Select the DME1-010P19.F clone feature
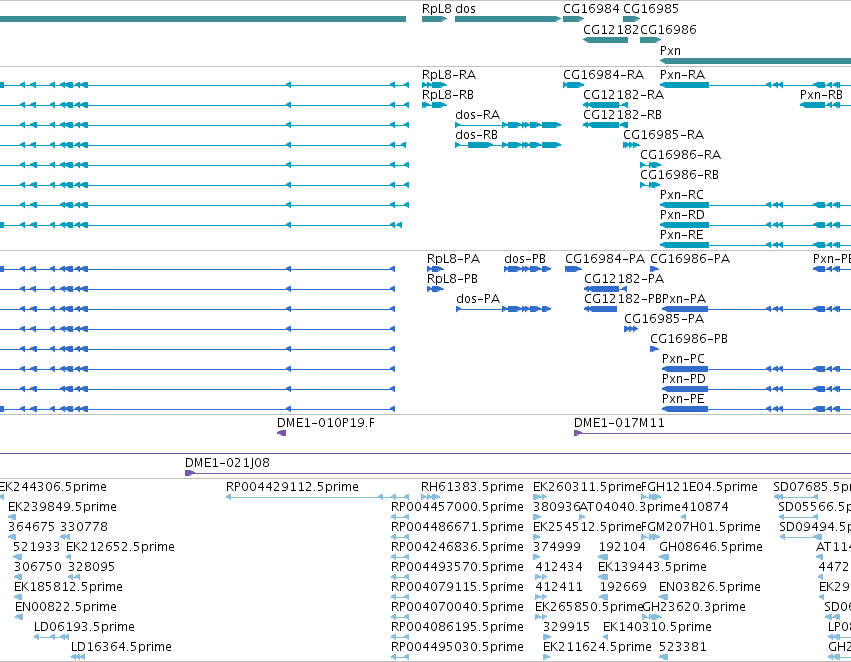The width and height of the screenshot is (851, 662). 281,433
